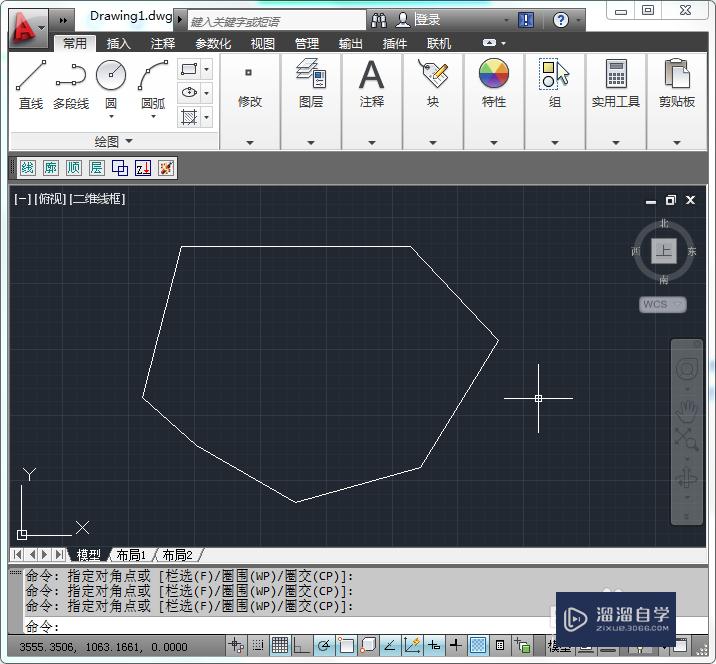Viewport: 716px width, 664px height.
Task: Switch to the 输出 ribbon tab
Action: tap(351, 43)
